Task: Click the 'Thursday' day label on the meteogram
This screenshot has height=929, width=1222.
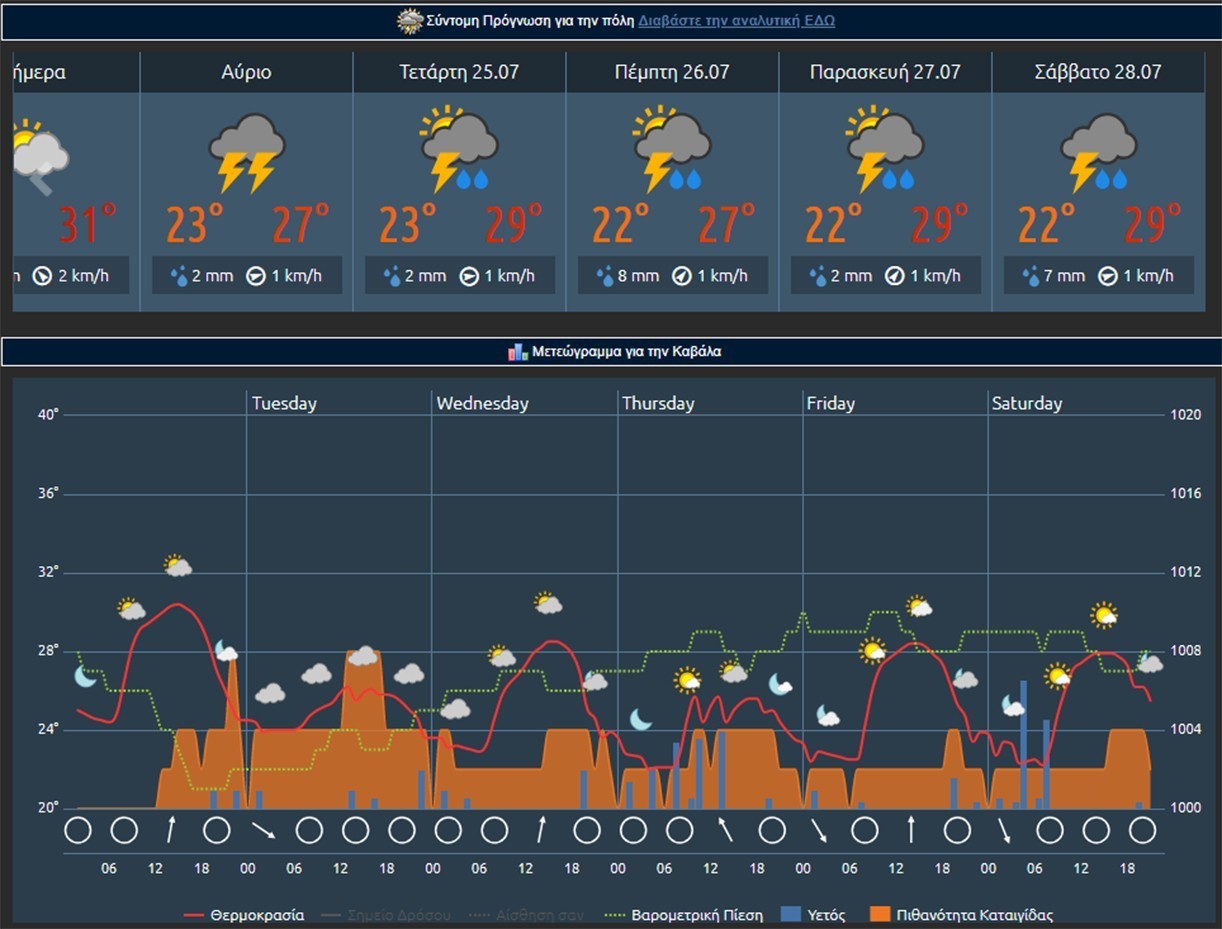Action: [658, 404]
